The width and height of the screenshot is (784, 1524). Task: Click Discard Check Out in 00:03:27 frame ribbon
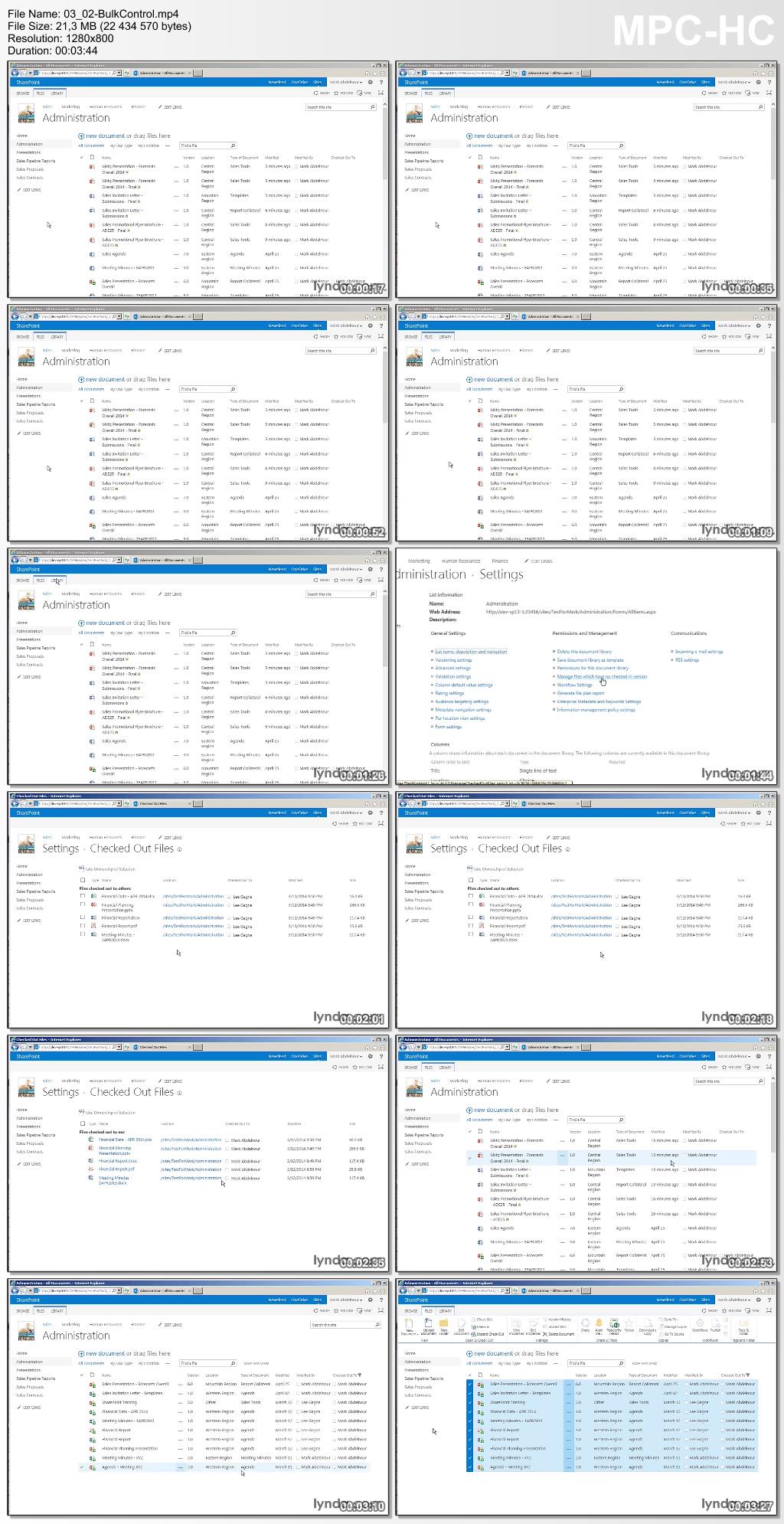click(x=488, y=1334)
